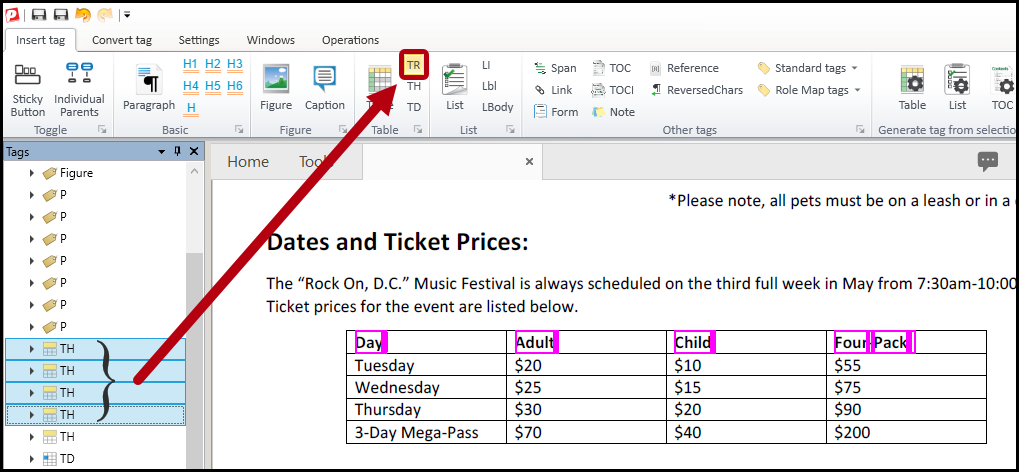The width and height of the screenshot is (1019, 472).
Task: Close the open document tab
Action: (x=529, y=162)
